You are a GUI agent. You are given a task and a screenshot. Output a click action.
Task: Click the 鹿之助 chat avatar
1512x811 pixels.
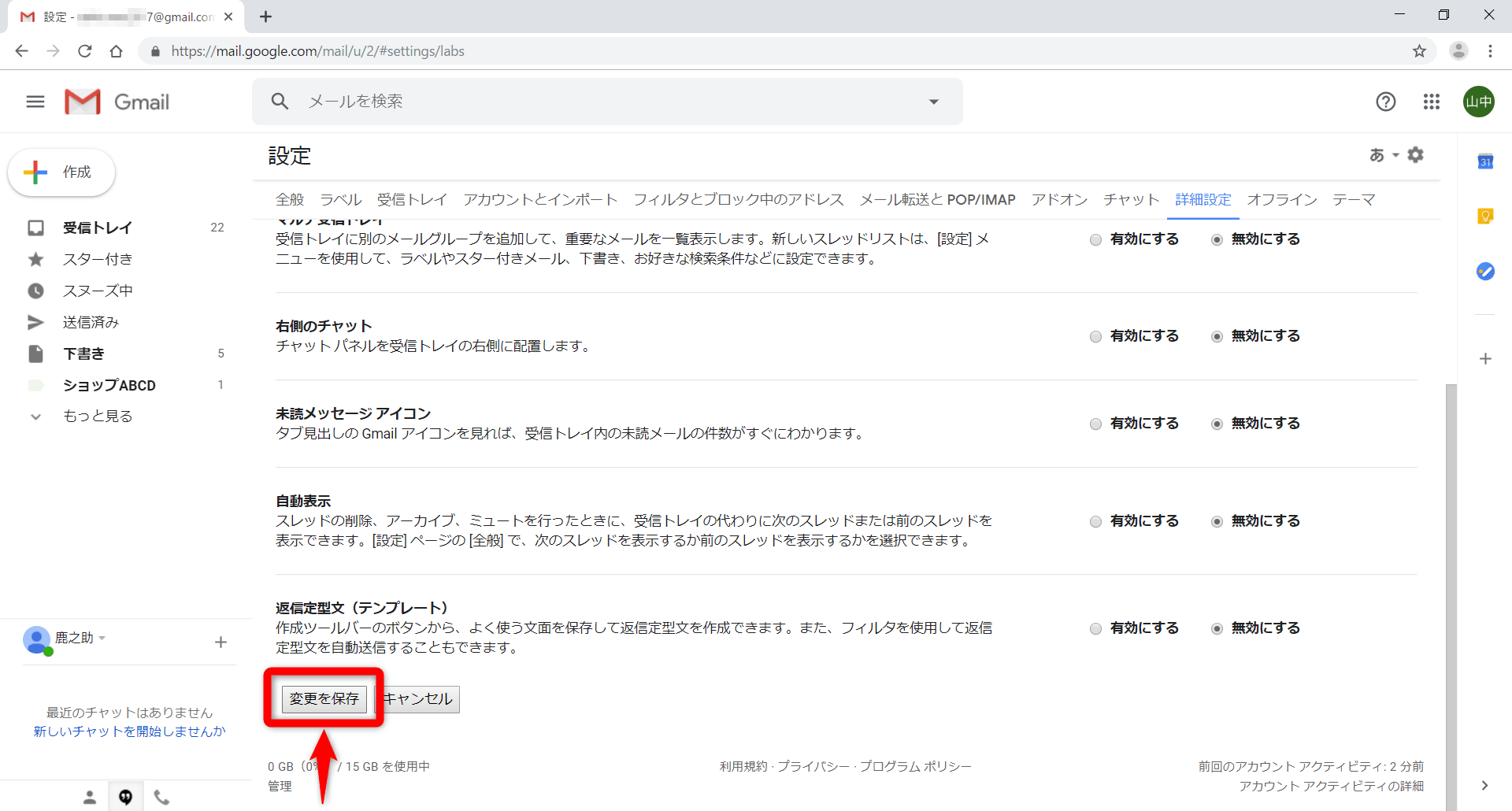(x=37, y=639)
